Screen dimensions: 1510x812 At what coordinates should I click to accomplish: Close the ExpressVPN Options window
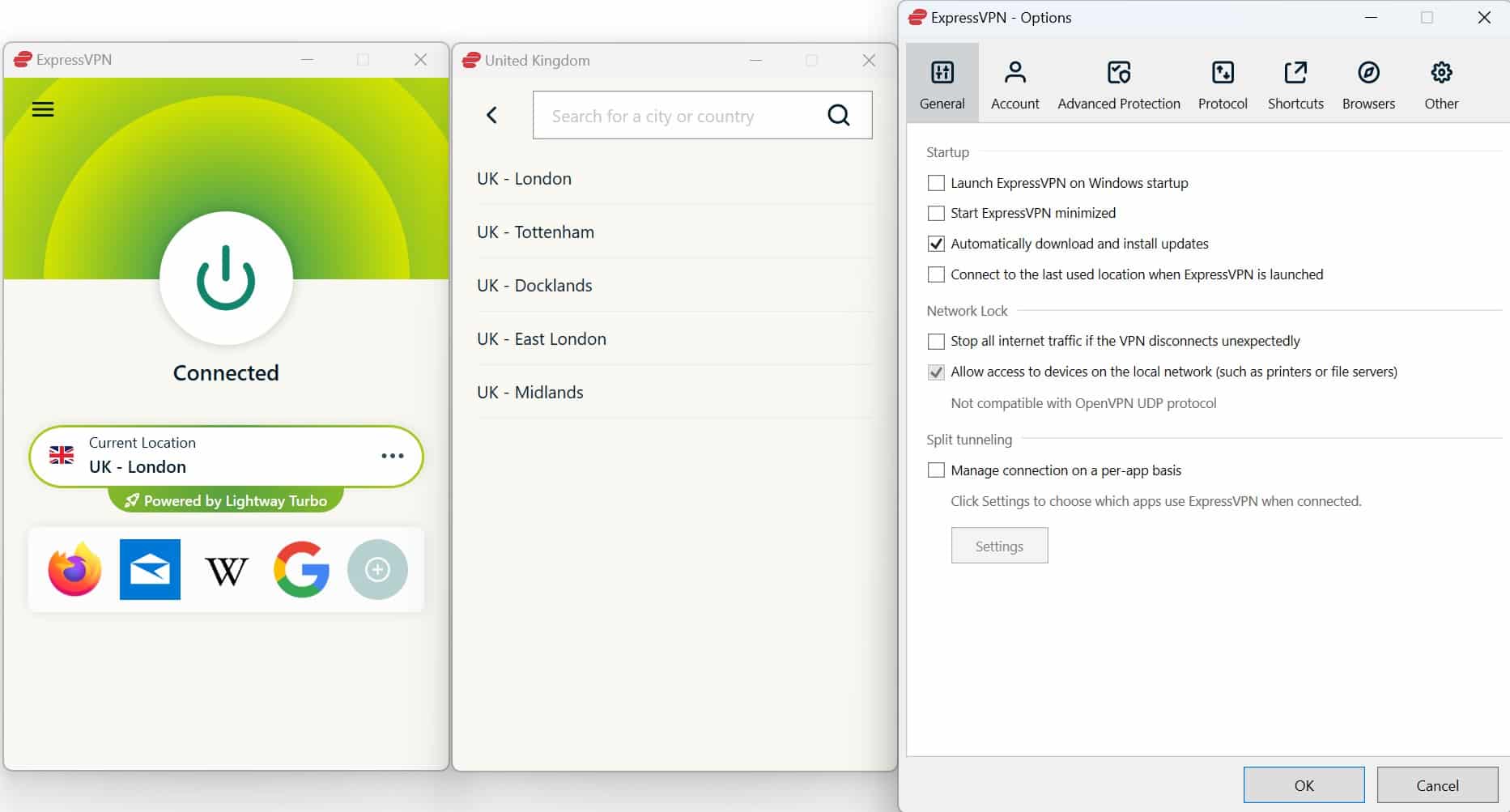click(1484, 17)
